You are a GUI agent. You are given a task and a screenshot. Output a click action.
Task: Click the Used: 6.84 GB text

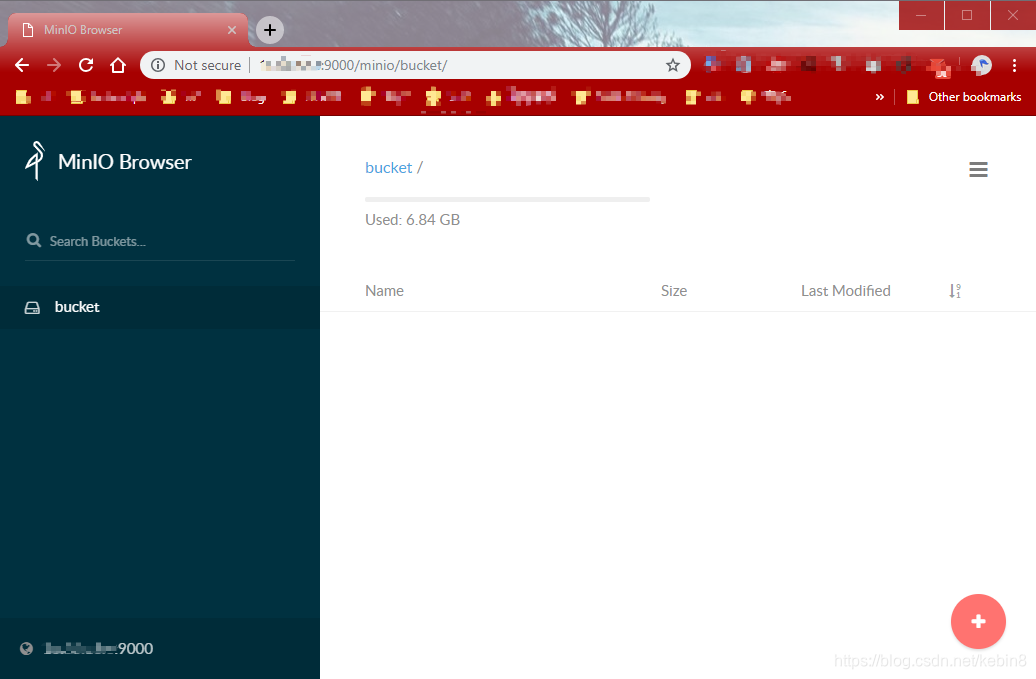[412, 219]
